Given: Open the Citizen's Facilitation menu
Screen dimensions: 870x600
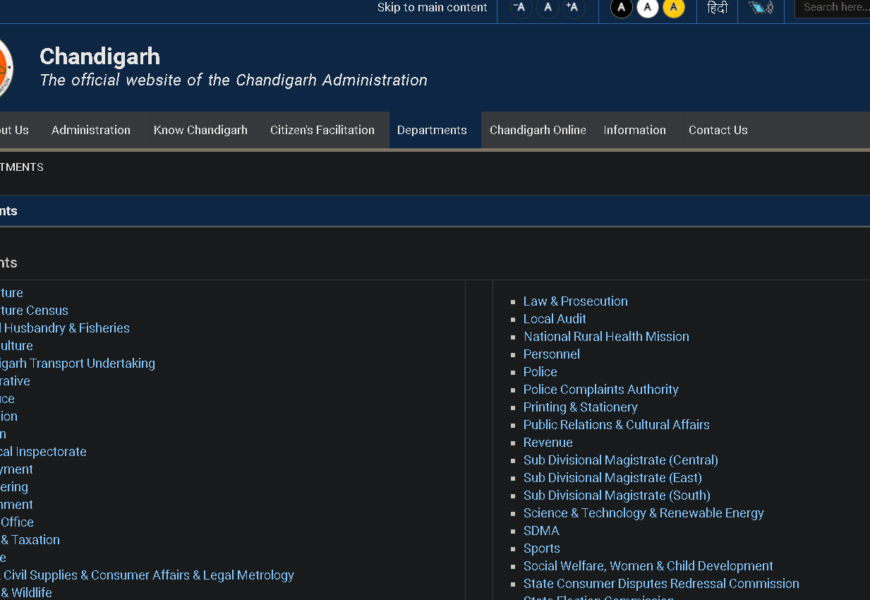Looking at the screenshot, I should [x=322, y=130].
